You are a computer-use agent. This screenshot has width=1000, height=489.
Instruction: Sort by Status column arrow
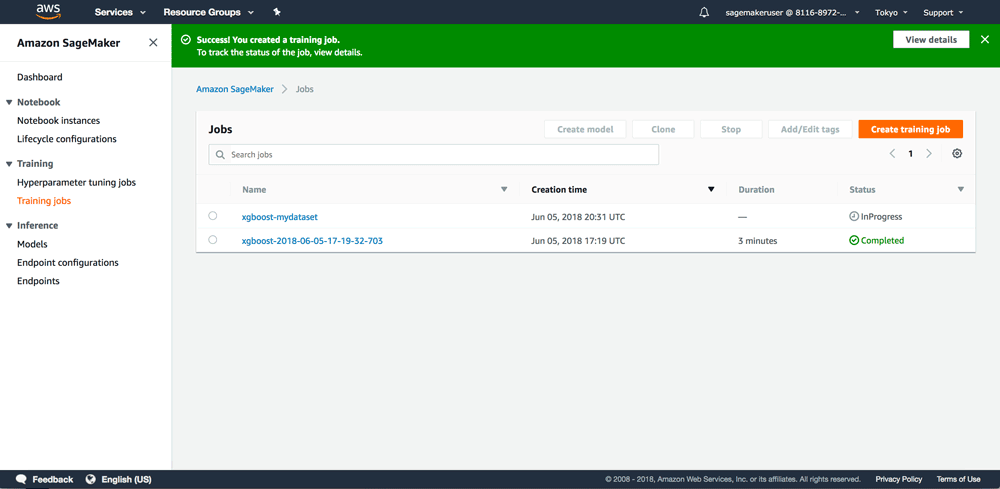click(x=960, y=189)
